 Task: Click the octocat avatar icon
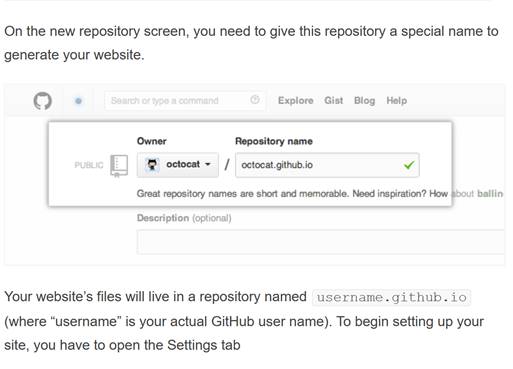click(152, 165)
